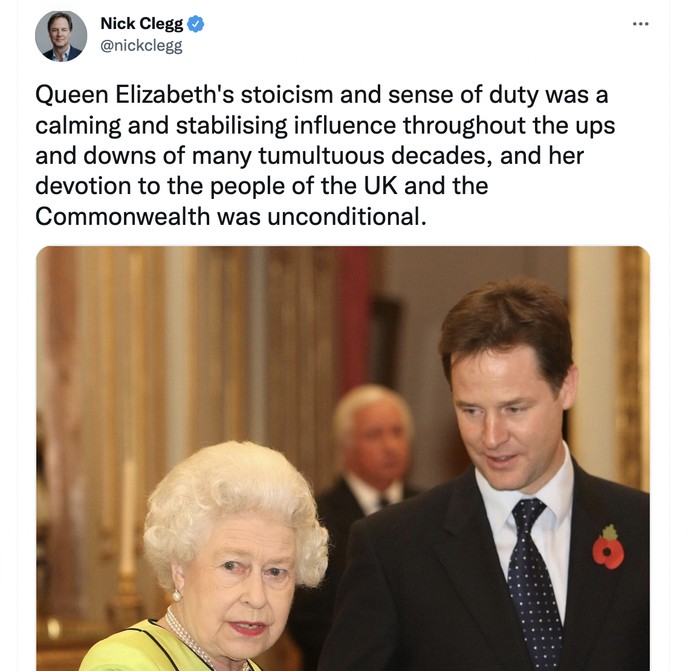The image size is (700, 671).
Task: Open the @nickclegg handle link
Action: pos(142,46)
